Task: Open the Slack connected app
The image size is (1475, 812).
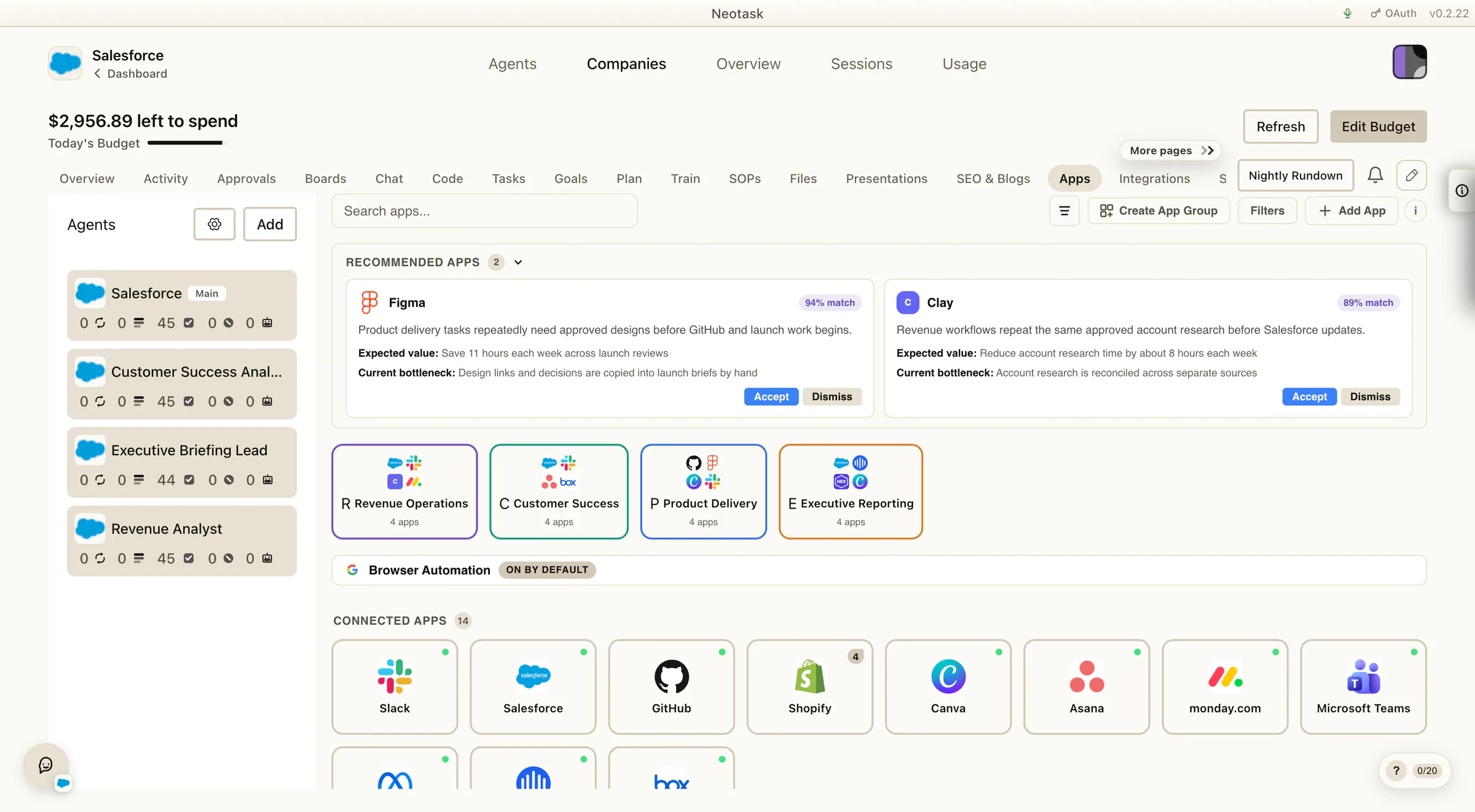Action: pos(395,687)
